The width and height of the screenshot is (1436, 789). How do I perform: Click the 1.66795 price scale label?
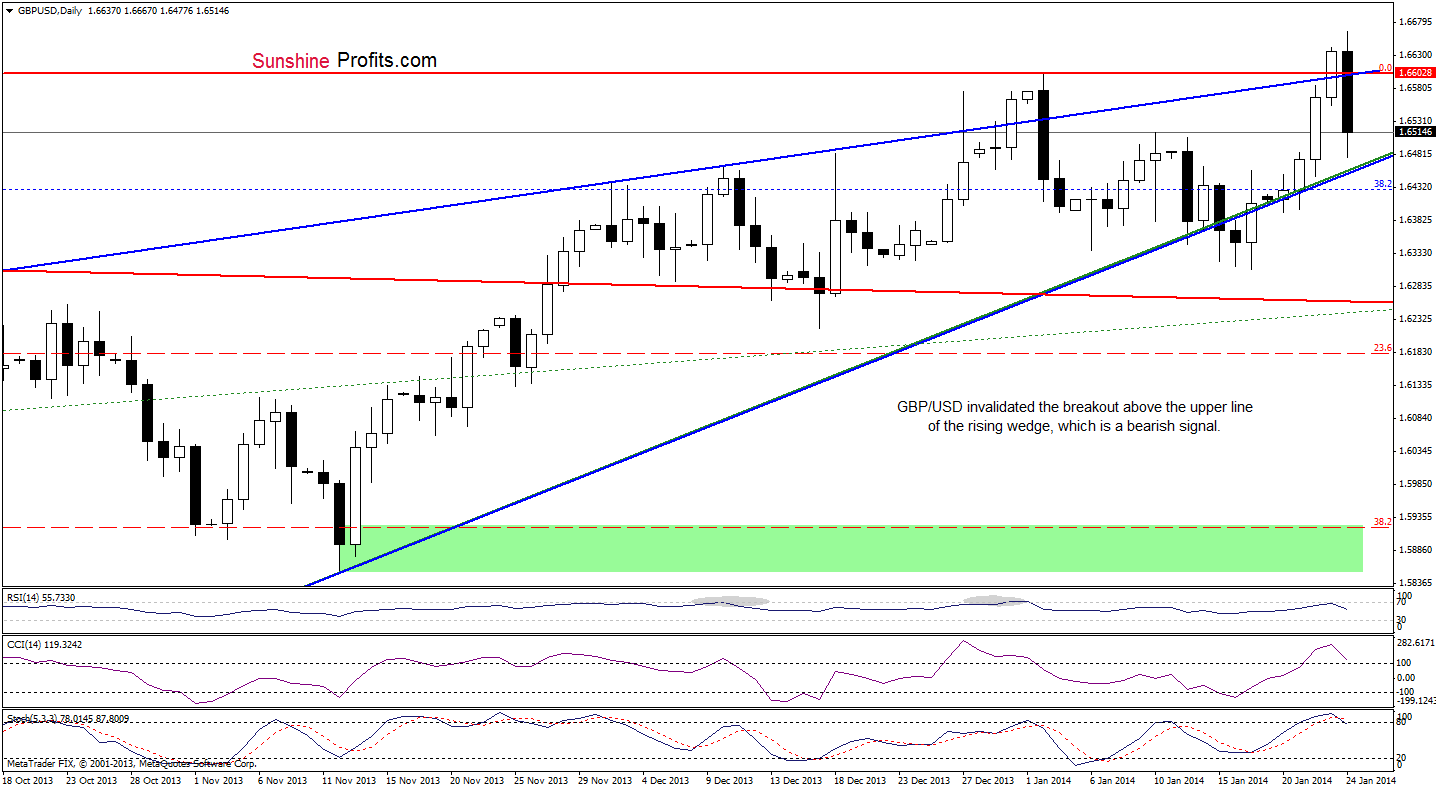click(x=1414, y=21)
